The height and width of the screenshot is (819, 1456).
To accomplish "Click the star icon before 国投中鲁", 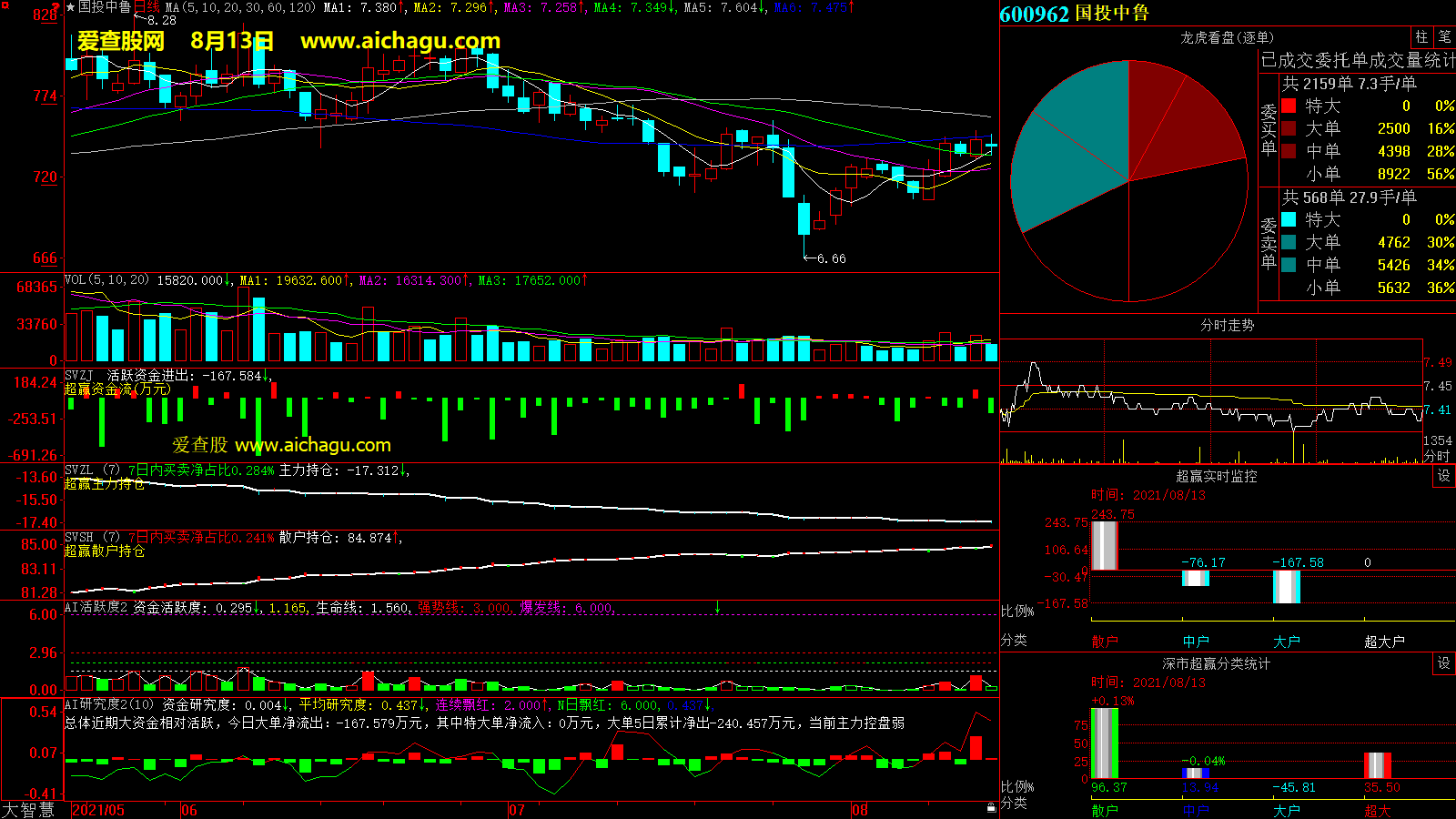I will 71,7.
